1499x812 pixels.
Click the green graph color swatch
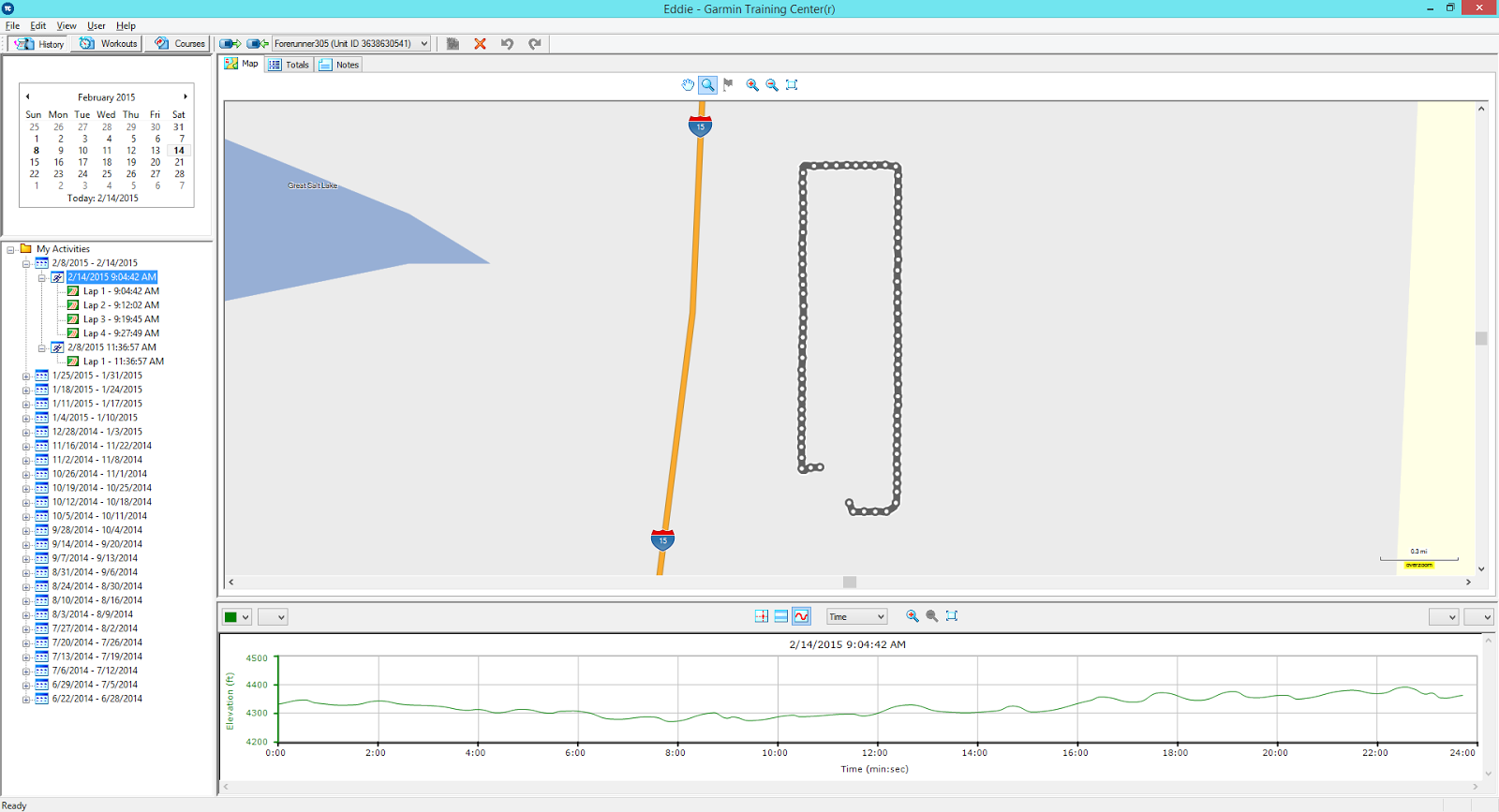tap(230, 617)
